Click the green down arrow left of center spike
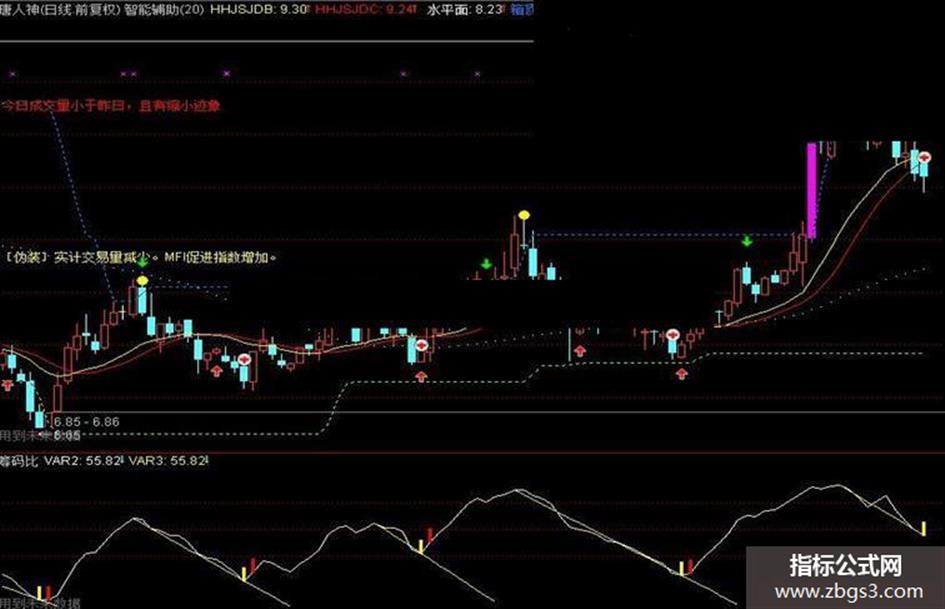The height and width of the screenshot is (609, 945). pyautogui.click(x=486, y=264)
